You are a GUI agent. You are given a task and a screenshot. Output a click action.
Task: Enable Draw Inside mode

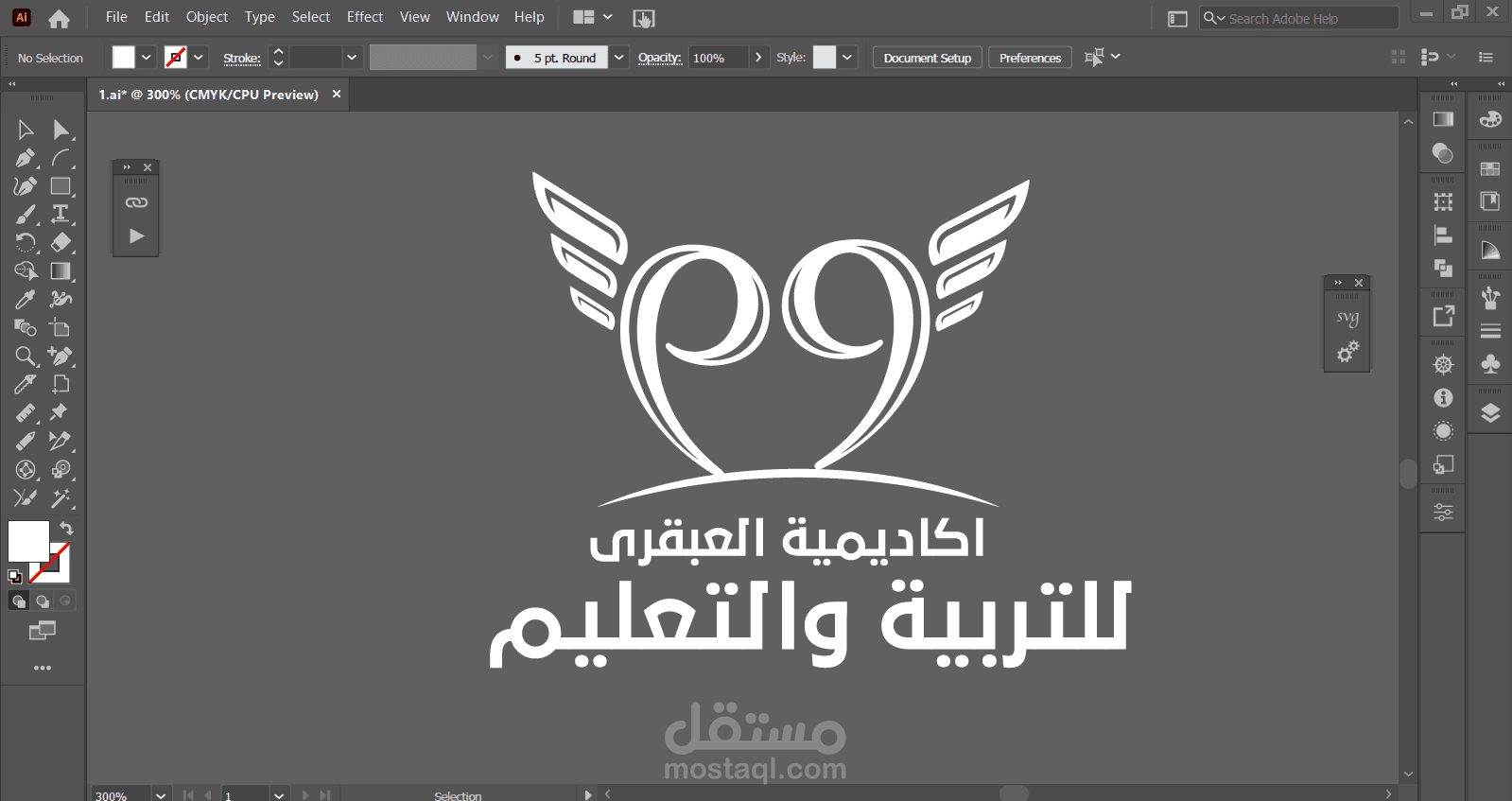(65, 601)
